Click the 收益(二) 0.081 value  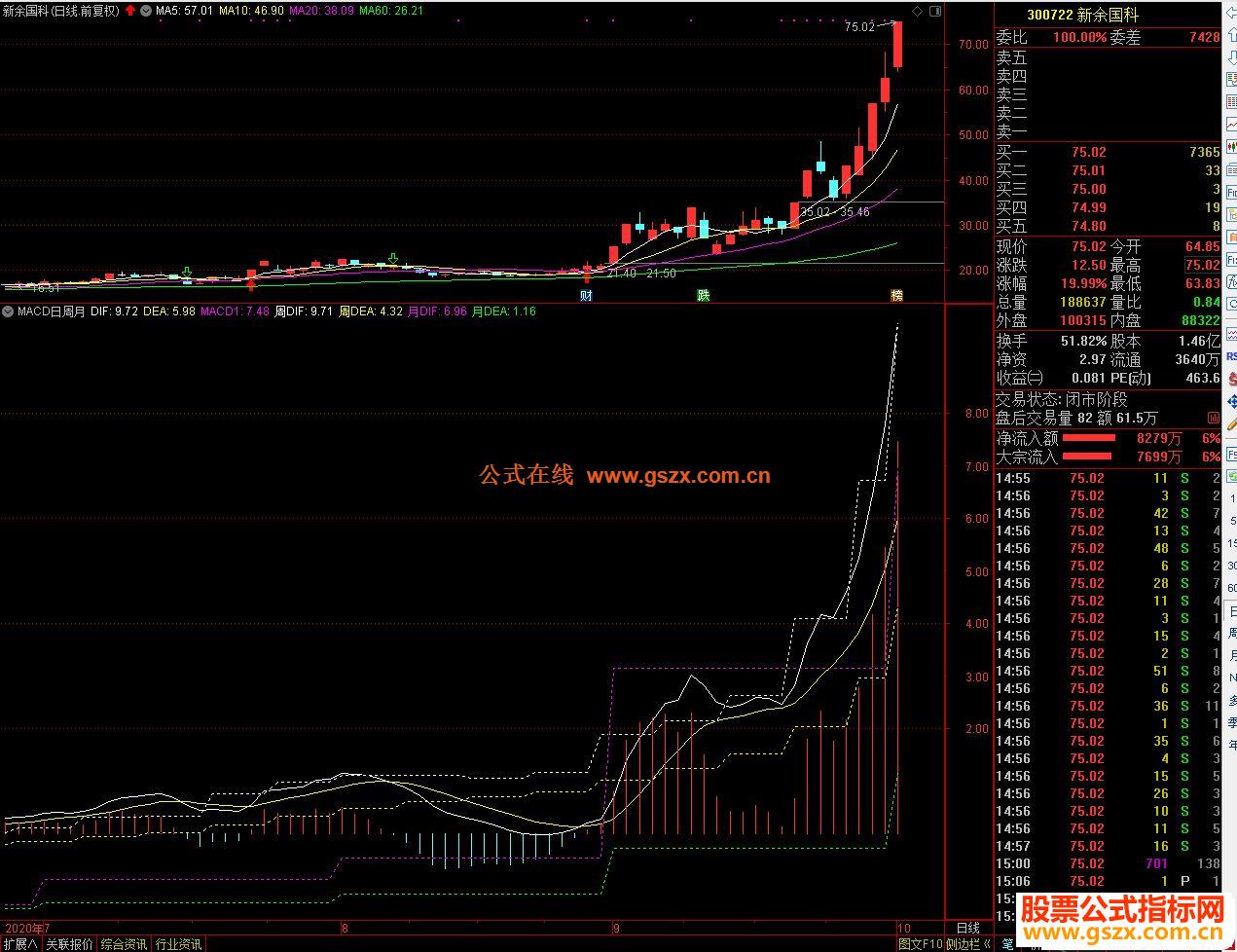[1088, 378]
